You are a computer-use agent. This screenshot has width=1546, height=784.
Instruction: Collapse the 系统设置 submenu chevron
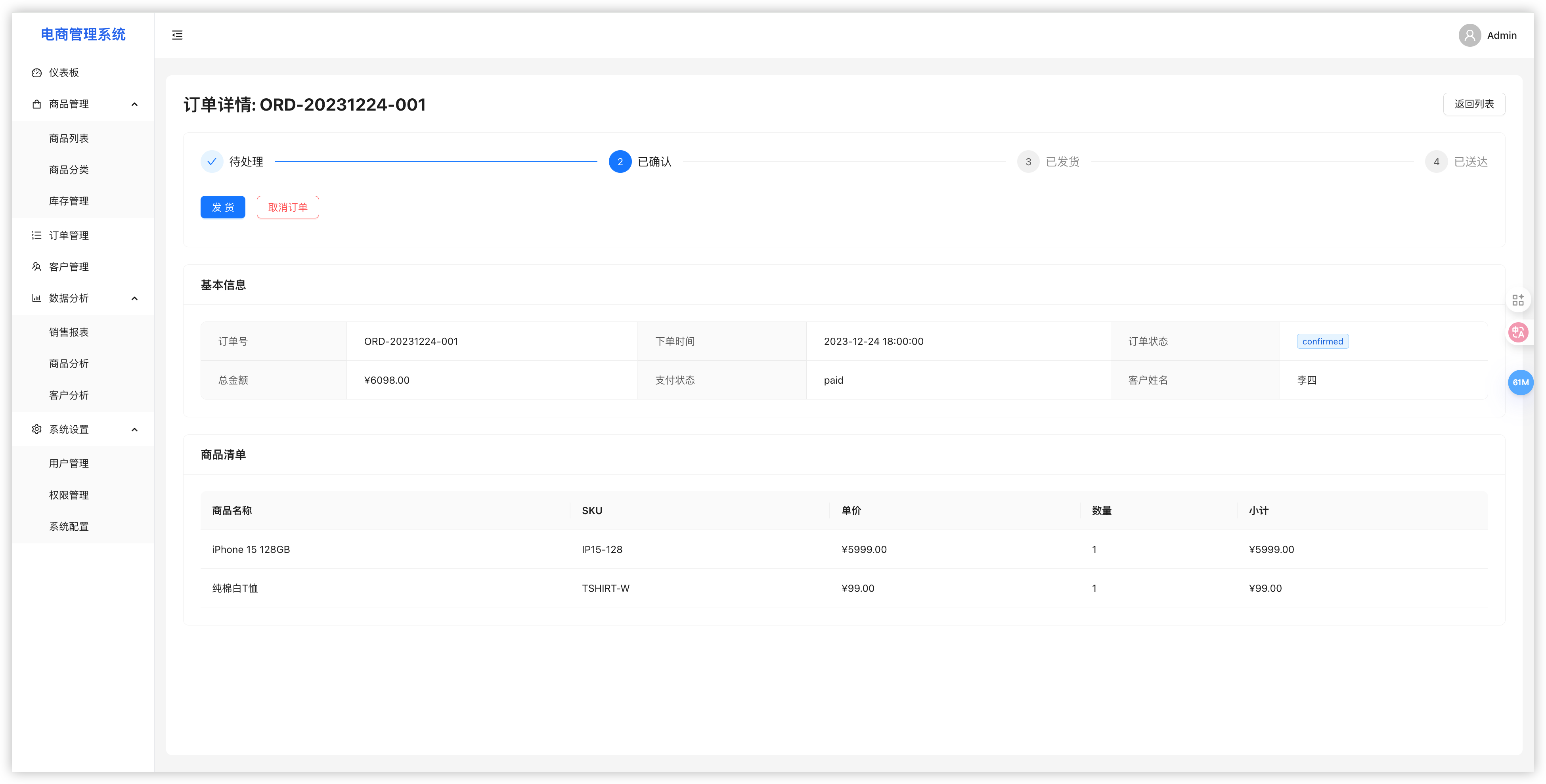[134, 430]
